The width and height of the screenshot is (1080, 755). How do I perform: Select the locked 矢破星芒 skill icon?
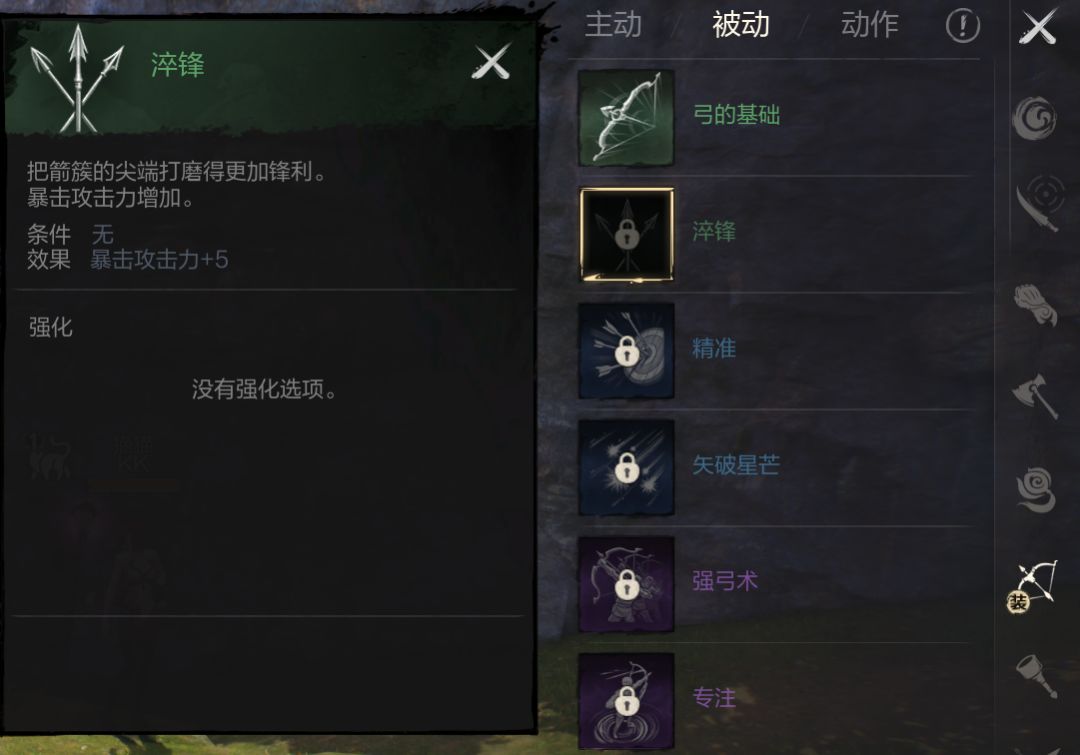pos(626,468)
